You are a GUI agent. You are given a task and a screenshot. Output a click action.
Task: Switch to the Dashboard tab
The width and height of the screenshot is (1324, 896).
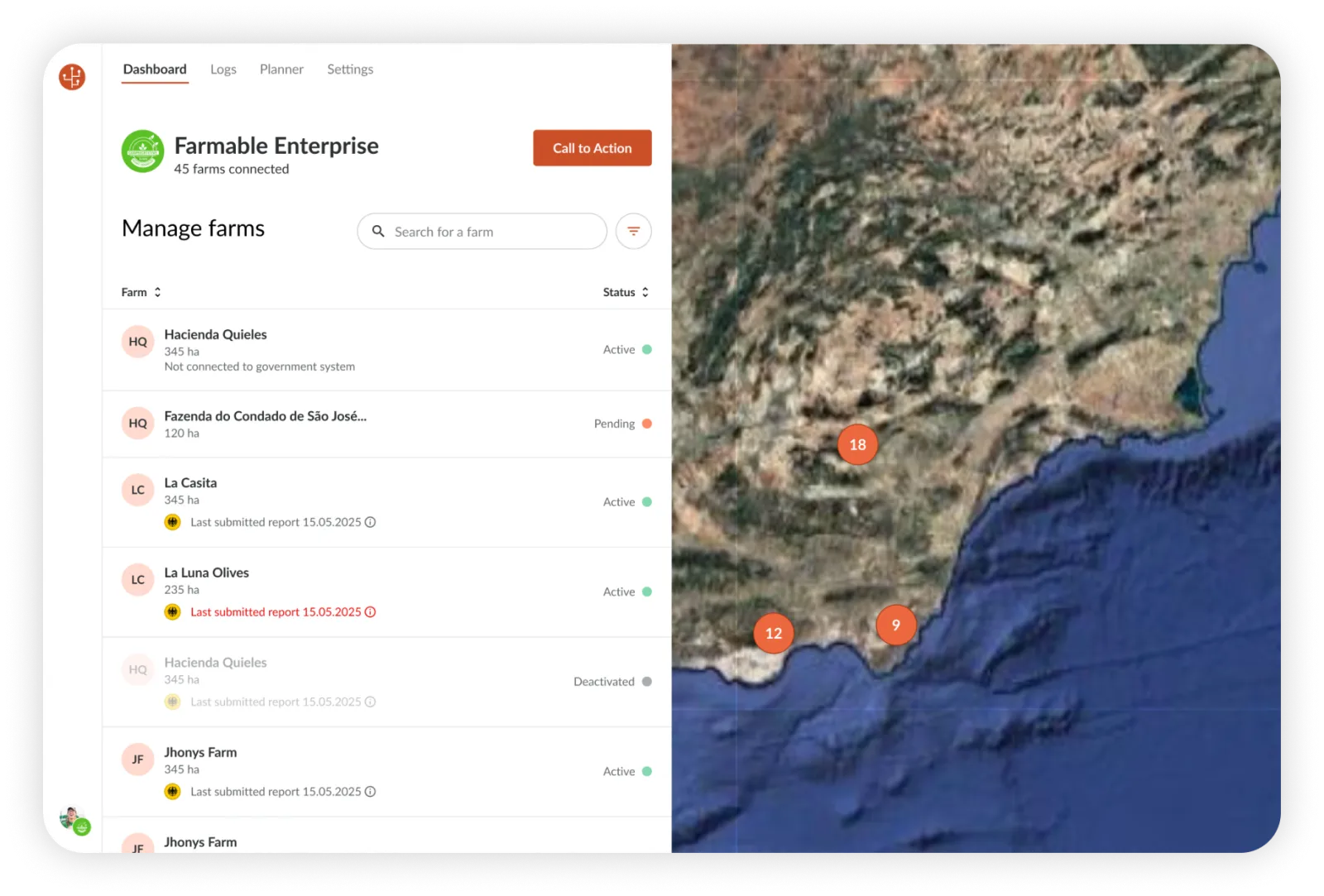[x=155, y=69]
